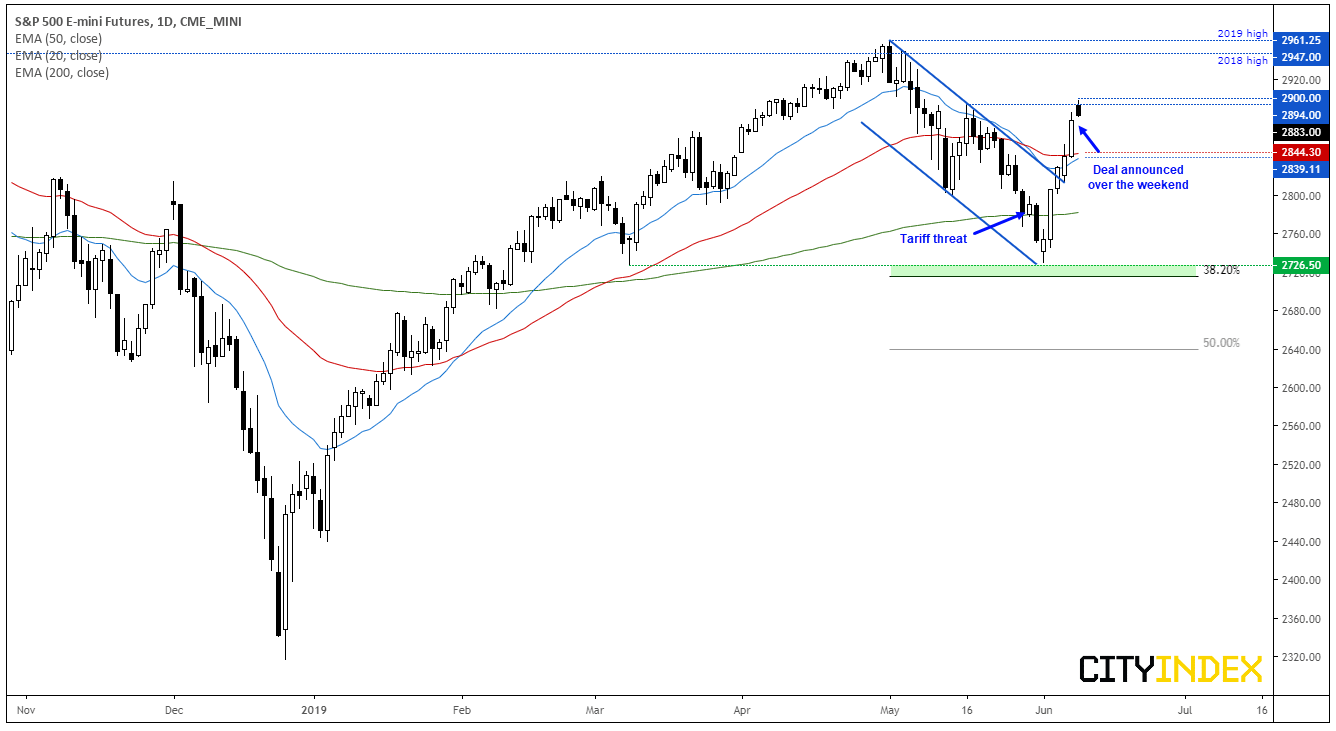The height and width of the screenshot is (731, 1336).
Task: Click the 2019 label on time axis
Action: point(314,709)
